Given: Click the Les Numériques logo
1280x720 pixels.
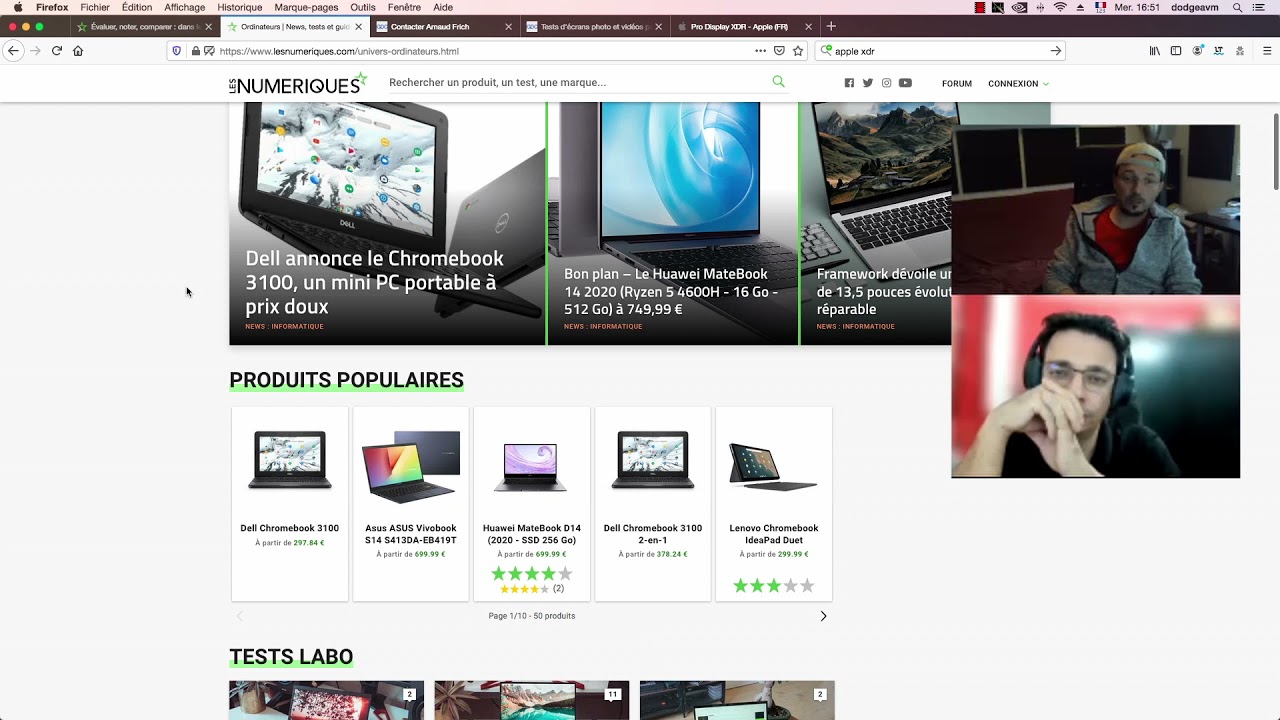Looking at the screenshot, I should 298,84.
